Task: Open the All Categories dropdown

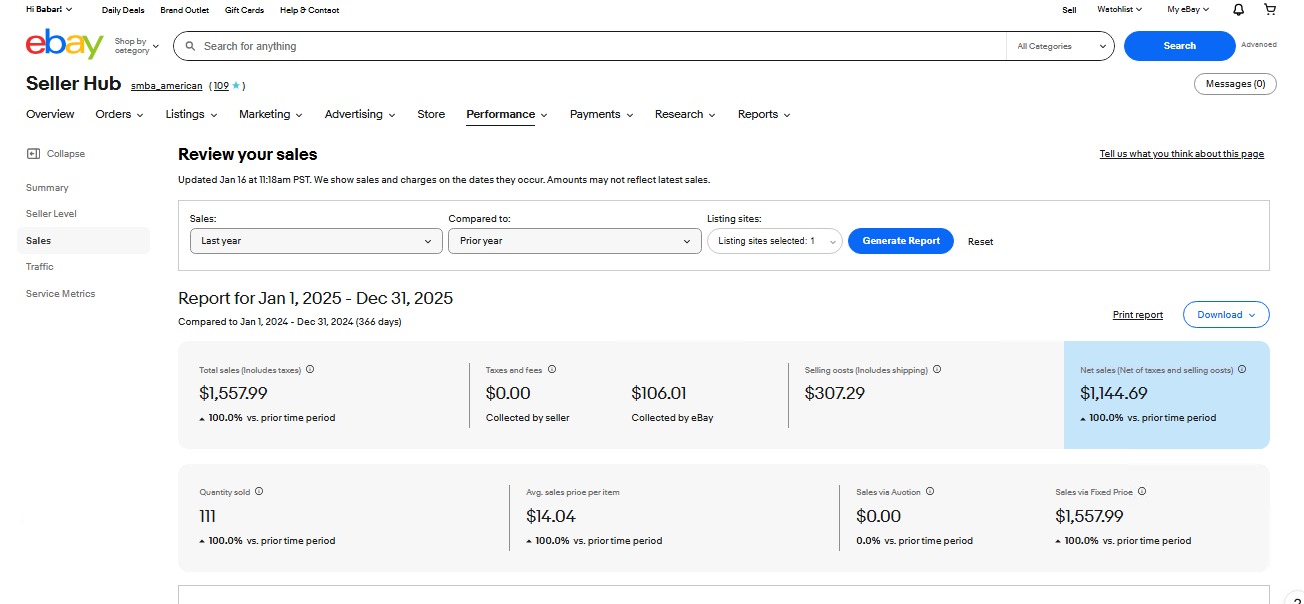Action: tap(1060, 46)
